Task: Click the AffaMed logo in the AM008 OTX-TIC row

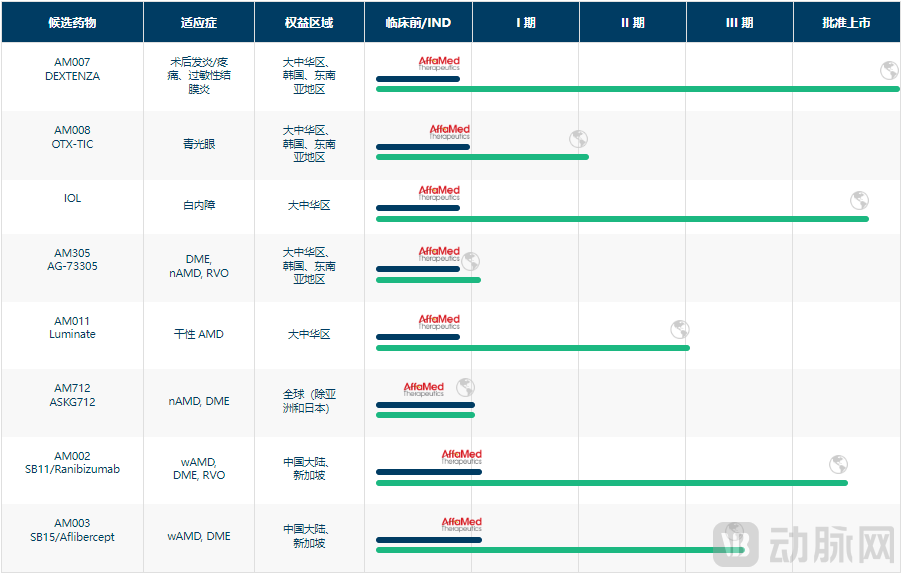Action: [x=449, y=132]
